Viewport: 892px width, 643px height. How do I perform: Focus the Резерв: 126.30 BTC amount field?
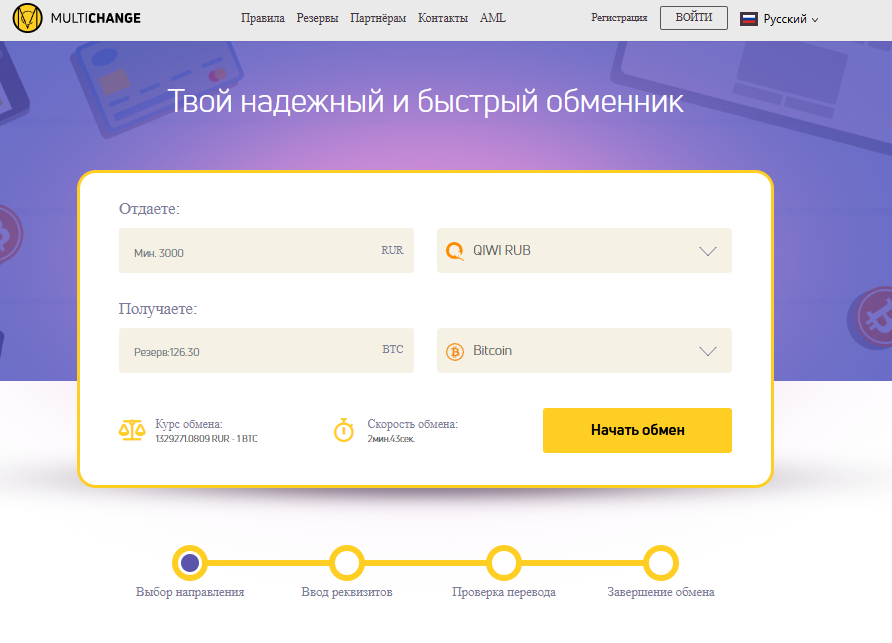pyautogui.click(x=266, y=351)
